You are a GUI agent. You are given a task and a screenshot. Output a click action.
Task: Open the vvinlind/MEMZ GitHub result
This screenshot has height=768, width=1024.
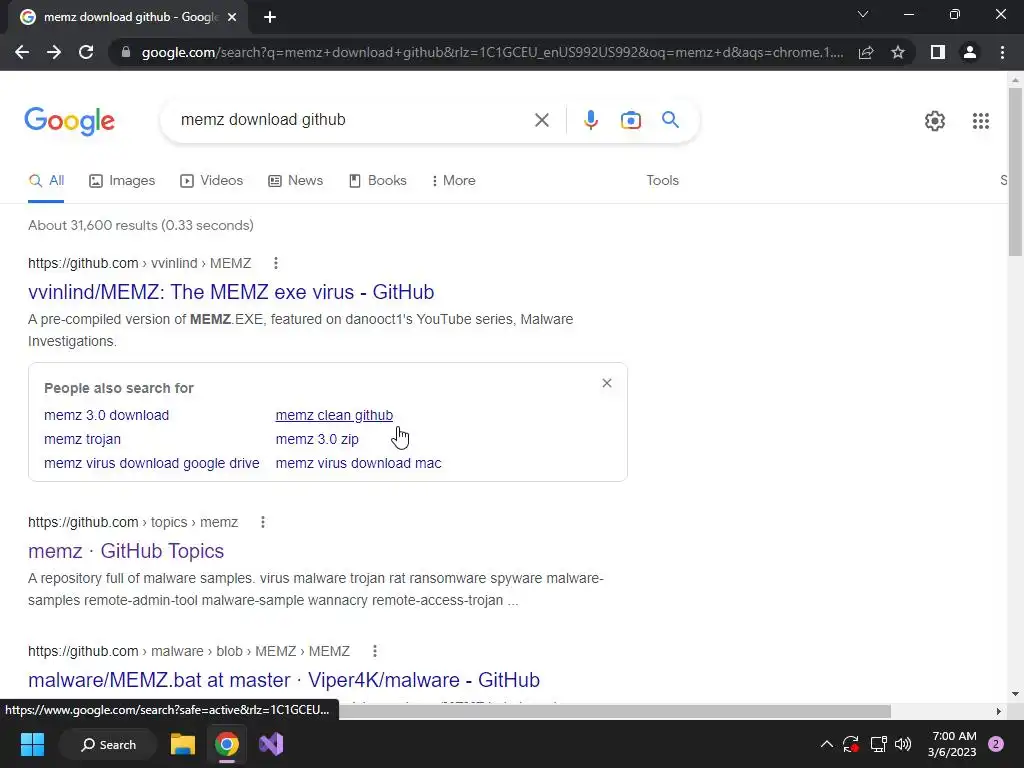pyautogui.click(x=231, y=292)
